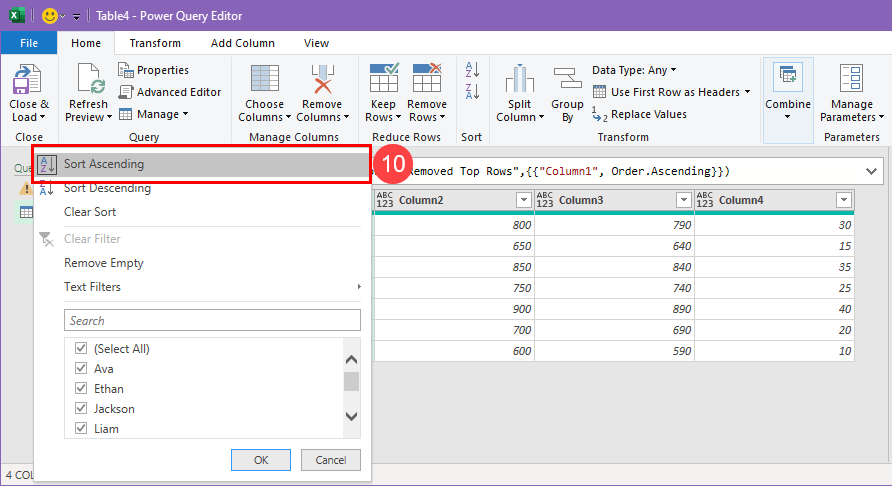
Task: Click the Remove Columns icon
Action: 323,79
